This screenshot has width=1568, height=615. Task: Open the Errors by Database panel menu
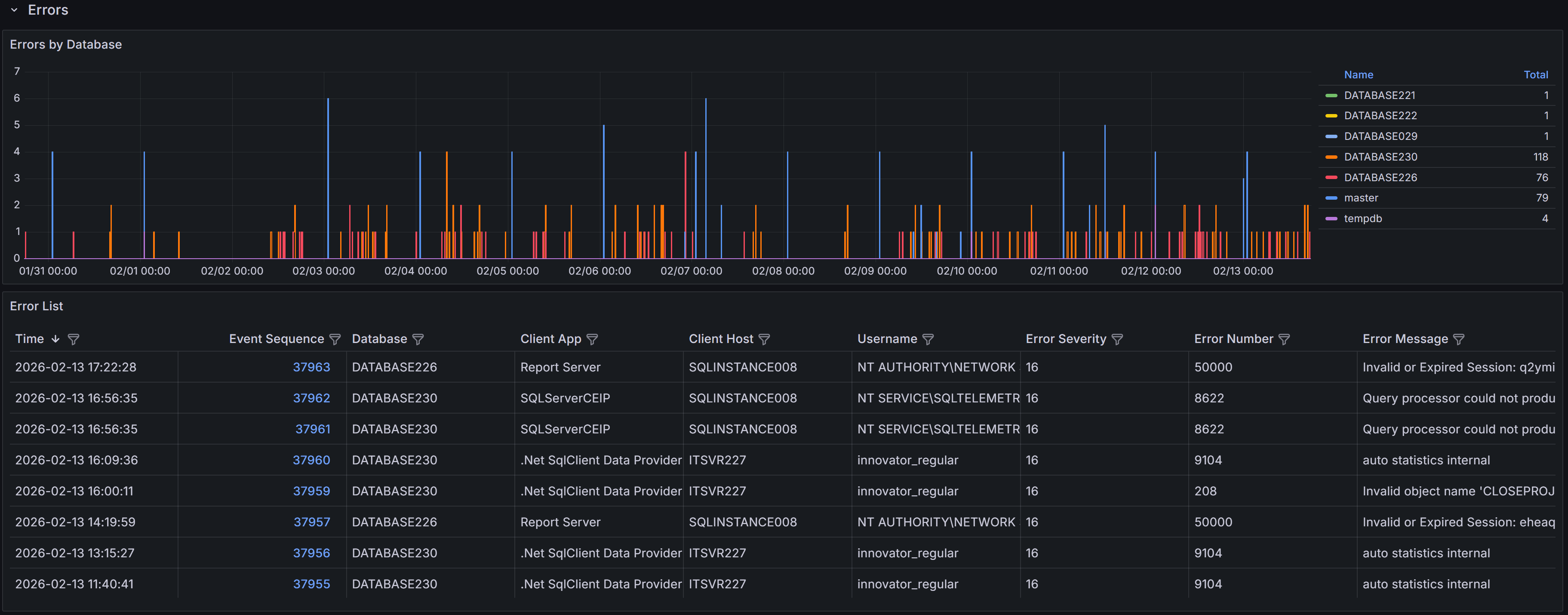tap(66, 44)
